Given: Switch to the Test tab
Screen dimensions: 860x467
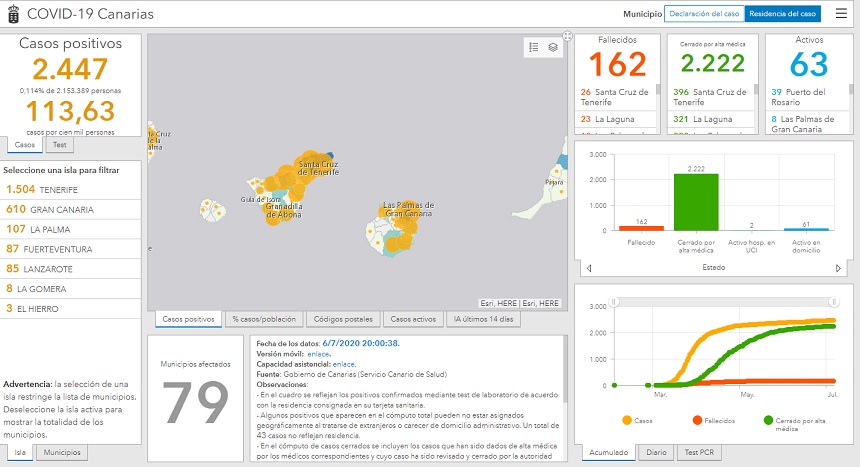Looking at the screenshot, I should click(x=59, y=145).
